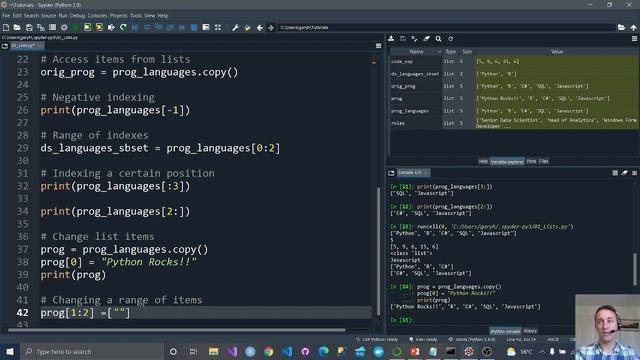Click the Windows taskbar search box
Screen dimensions: 640x360
[91, 351]
